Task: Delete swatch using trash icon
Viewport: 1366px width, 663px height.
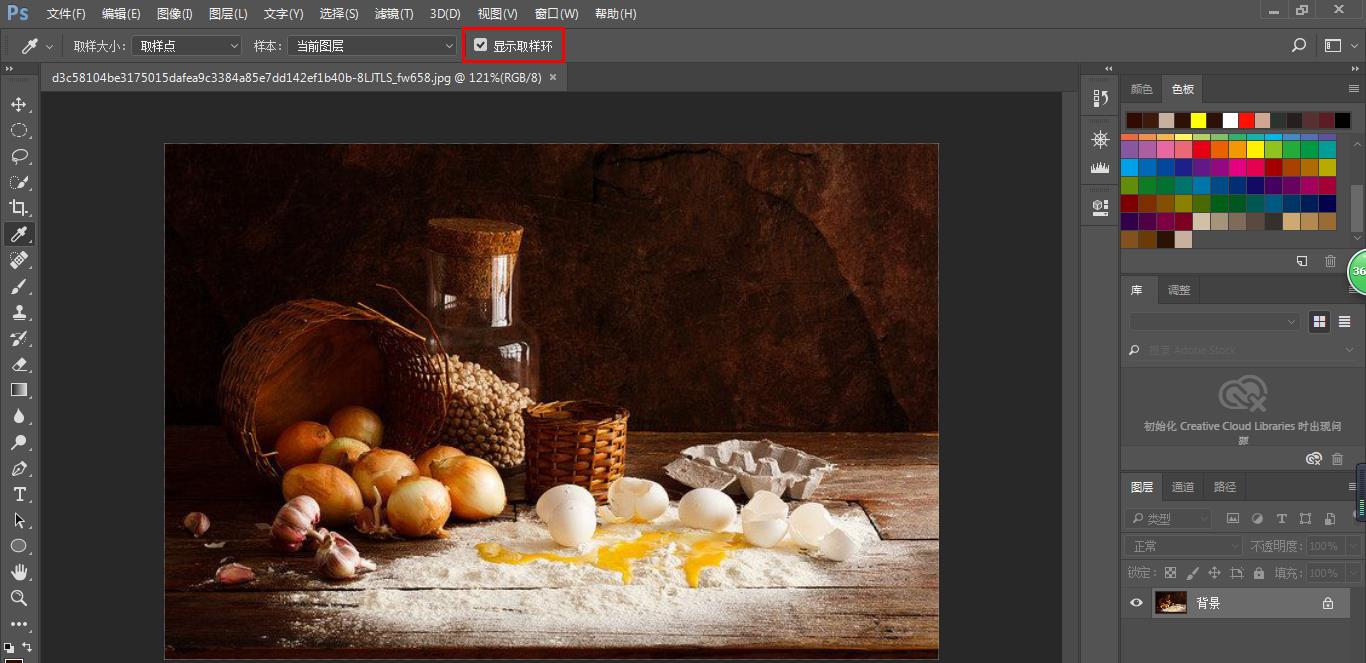Action: pos(1330,261)
